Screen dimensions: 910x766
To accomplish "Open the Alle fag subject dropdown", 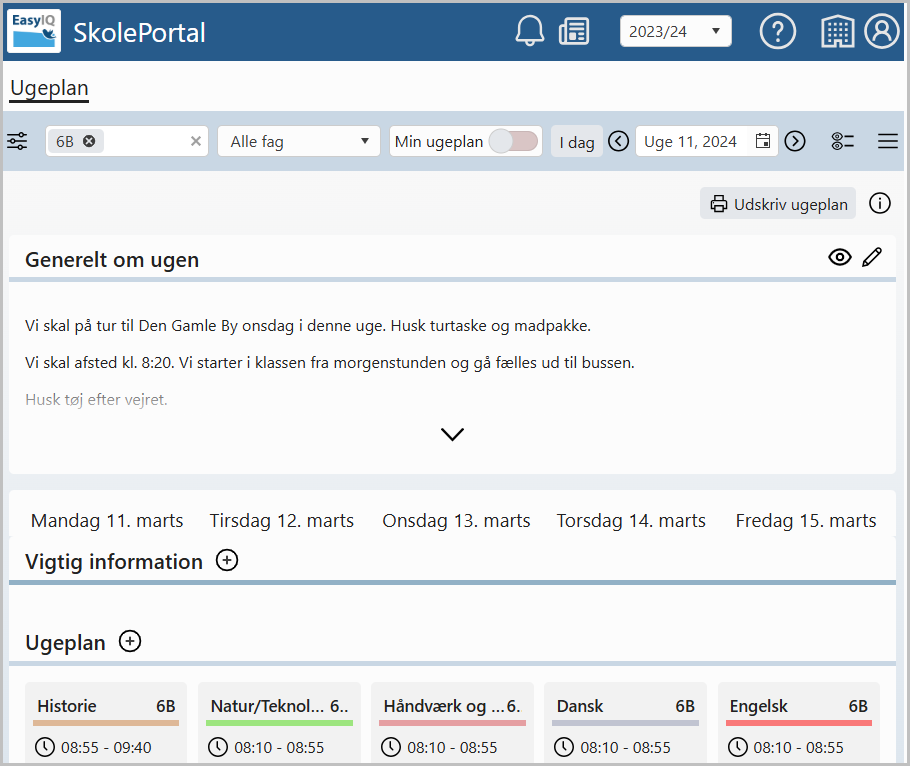I will coord(299,141).
